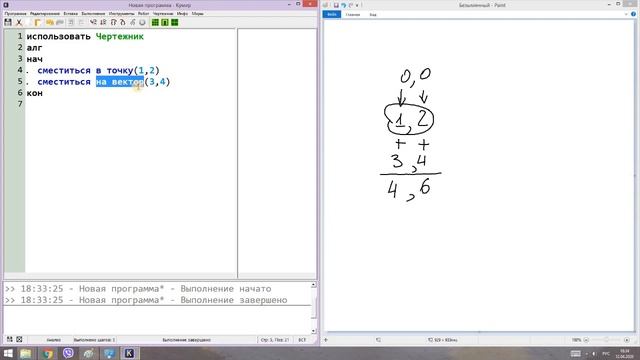The height and width of the screenshot is (360, 640).
Task: Click the yellow Undo arrow in Kumir toolbar
Action: [x=50, y=22]
